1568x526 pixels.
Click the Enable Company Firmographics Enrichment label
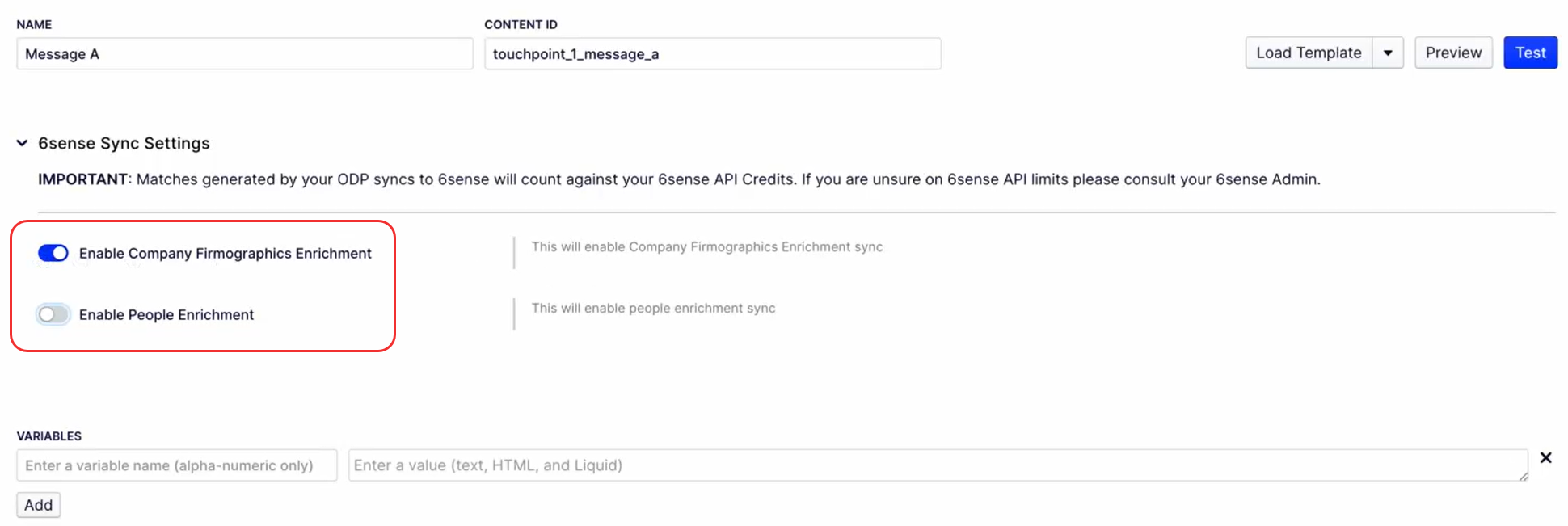tap(225, 254)
